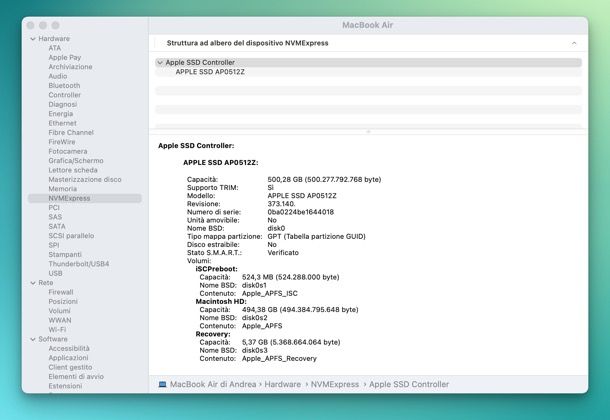Screen dimensions: 610x420
Task: Select Apple Pay in the sidebar
Action: pos(65,58)
